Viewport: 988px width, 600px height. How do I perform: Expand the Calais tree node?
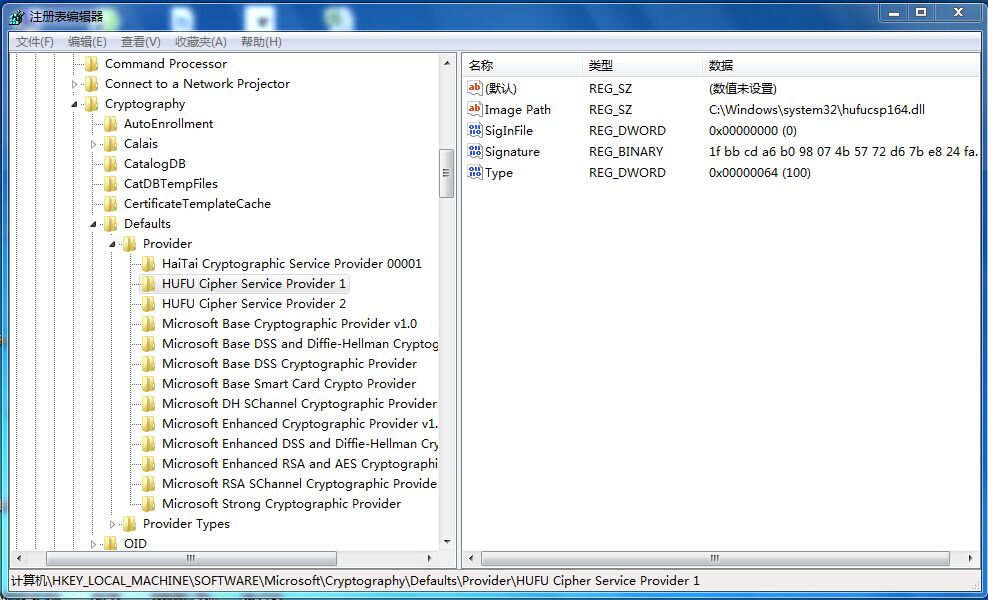[94, 144]
